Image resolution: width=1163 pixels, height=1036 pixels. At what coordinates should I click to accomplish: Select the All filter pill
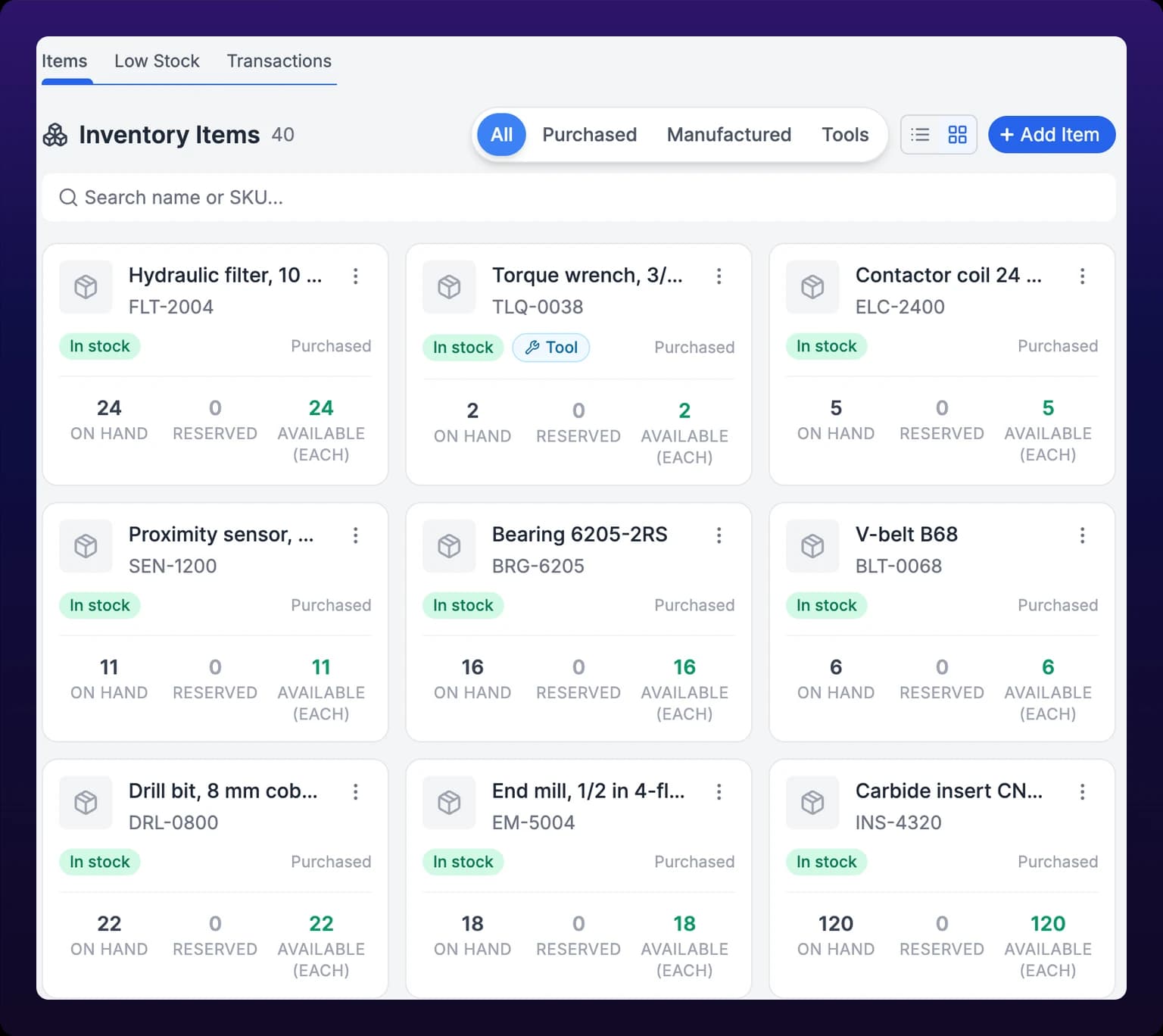point(501,135)
